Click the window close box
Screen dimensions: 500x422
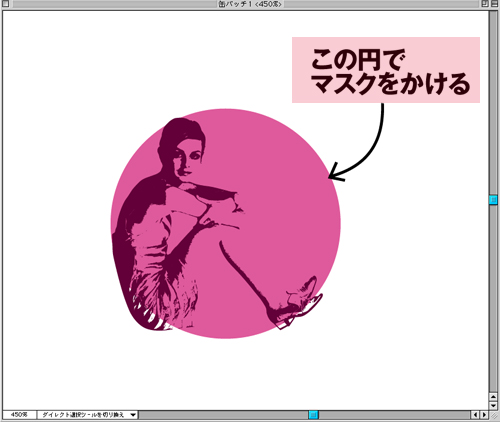click(x=5, y=4)
